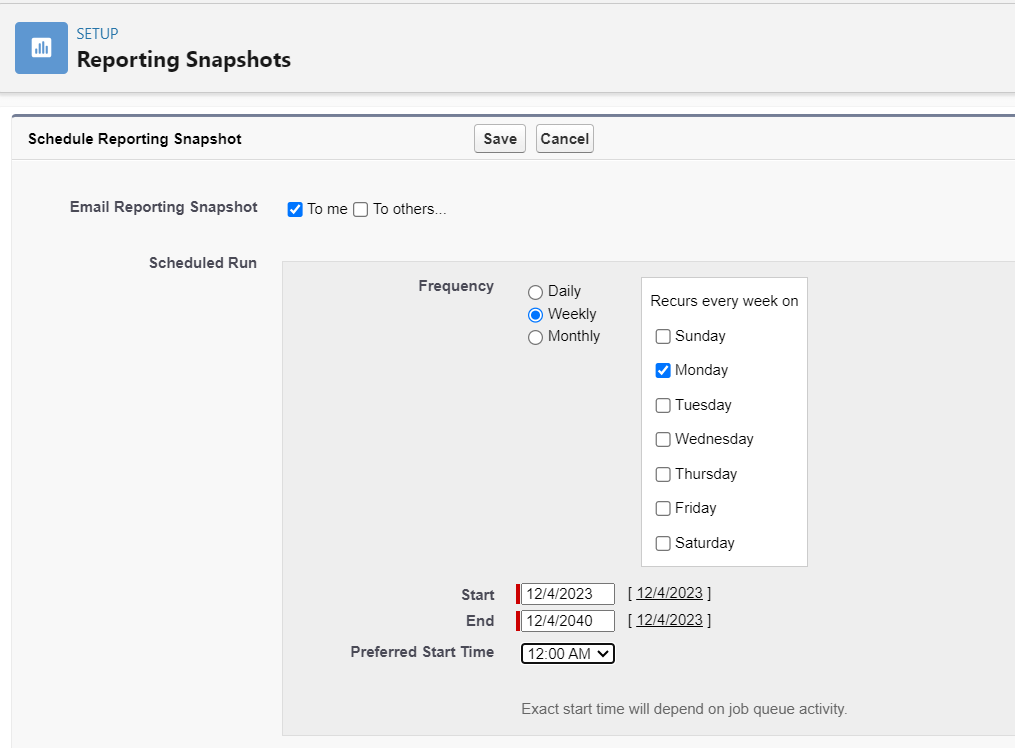Screen dimensions: 1015x748
Task: Toggle the 'To me' email checkbox
Action: coord(295,209)
